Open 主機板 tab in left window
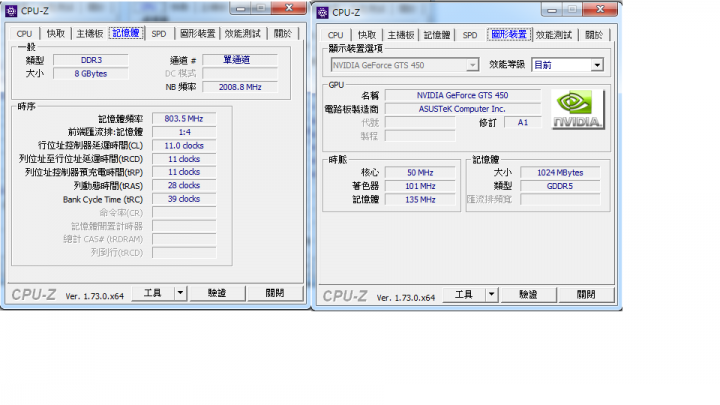720x405 pixels. click(90, 34)
